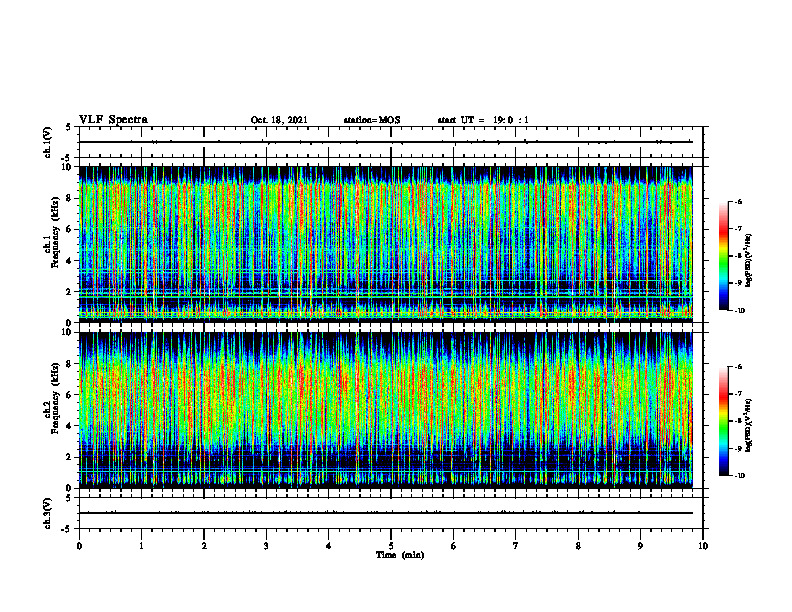This screenshot has width=792, height=612.
Task: Select the date "Oct. 18, 2021"
Action: (279, 120)
